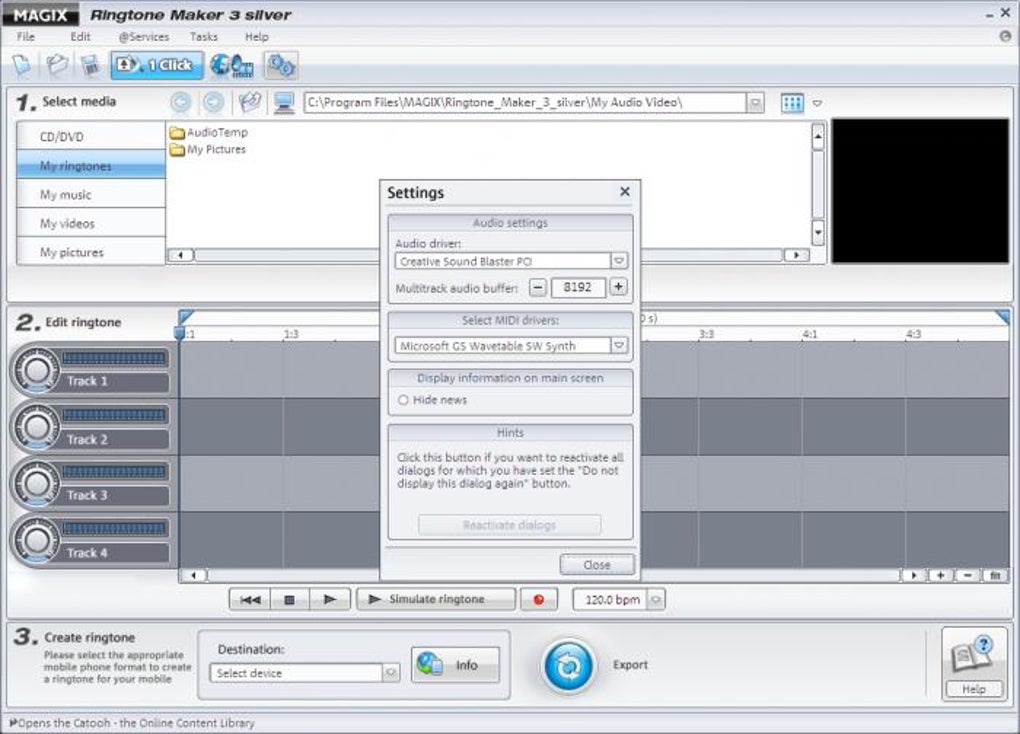Fit the timeline to window
This screenshot has height=734, width=1020.
995,575
